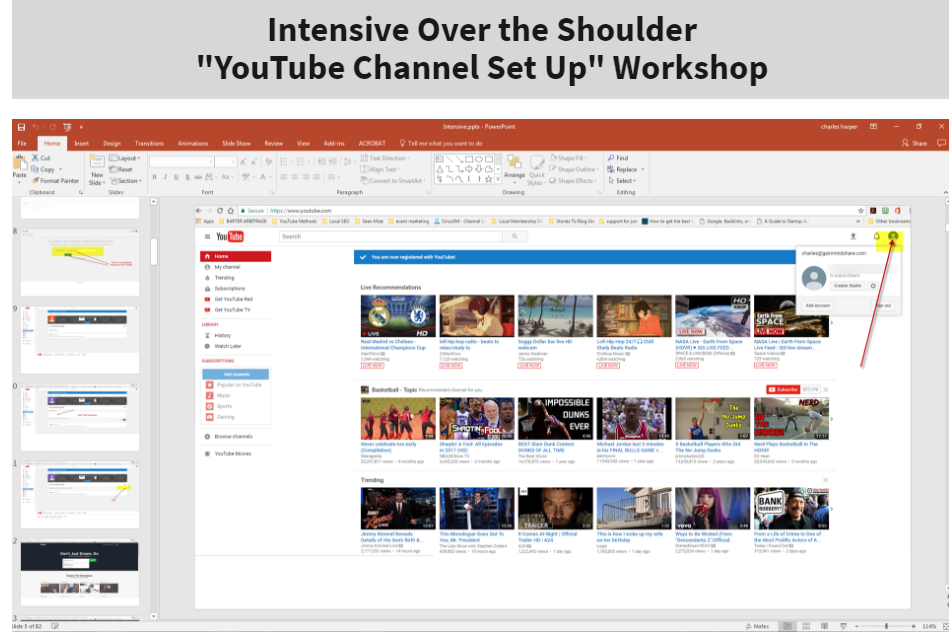949x635 pixels.
Task: Clear all formatting icon in Font group
Action: tap(269, 162)
